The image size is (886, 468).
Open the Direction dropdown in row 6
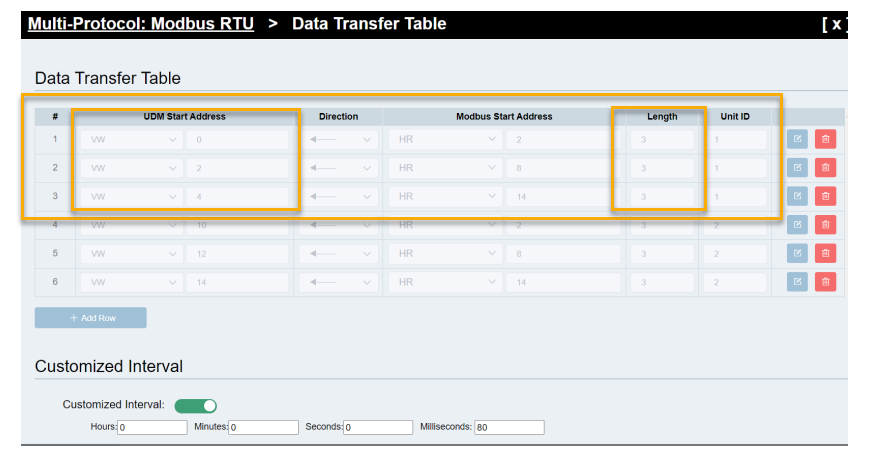338,282
